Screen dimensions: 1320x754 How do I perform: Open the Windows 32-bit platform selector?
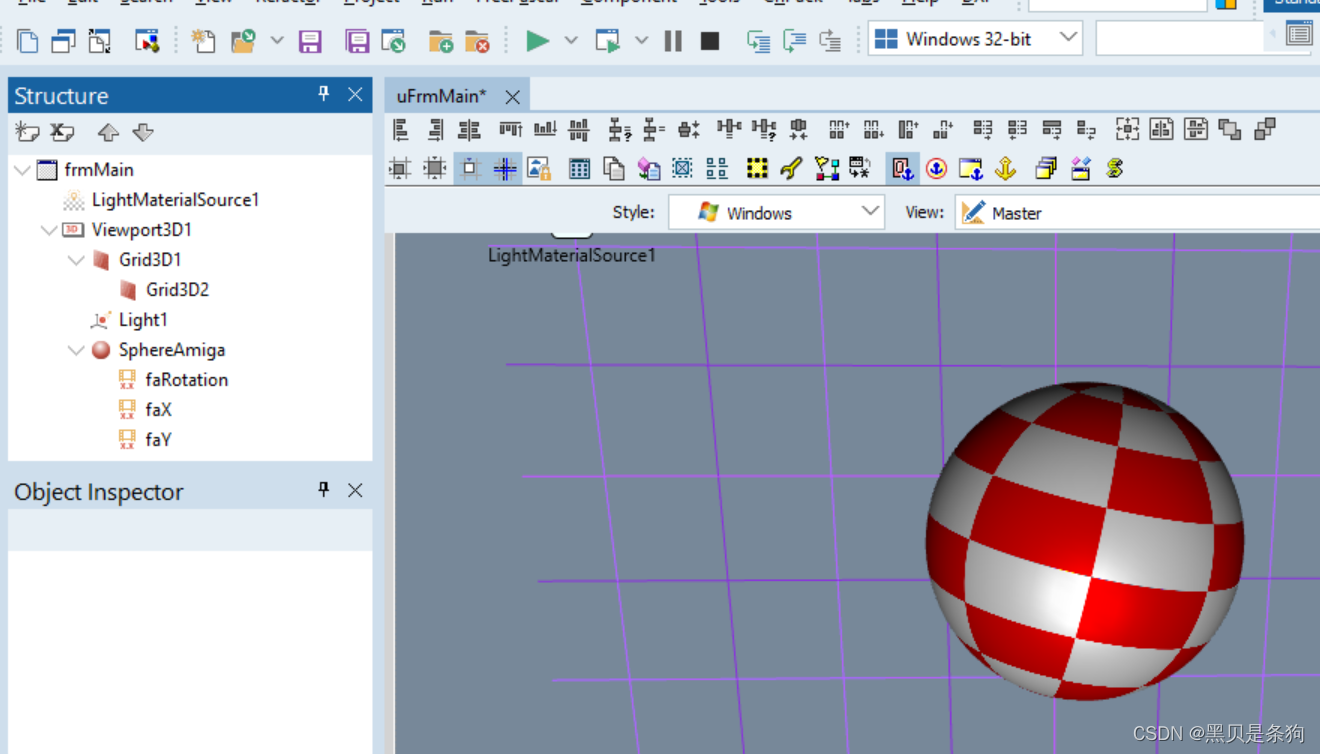click(x=975, y=38)
